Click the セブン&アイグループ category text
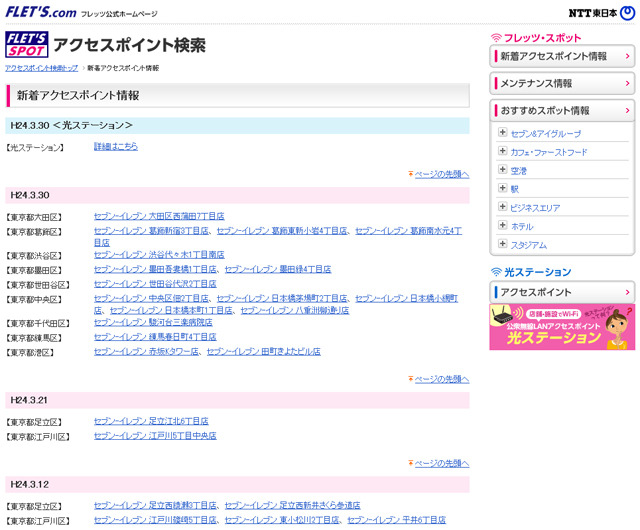This screenshot has height=530, width=640. pos(546,134)
